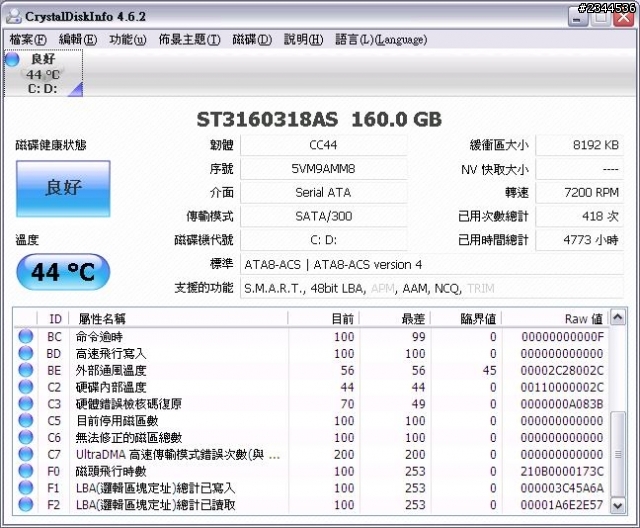The width and height of the screenshot is (640, 528).
Task: Click the power on count 418 次
Action: 580,216
